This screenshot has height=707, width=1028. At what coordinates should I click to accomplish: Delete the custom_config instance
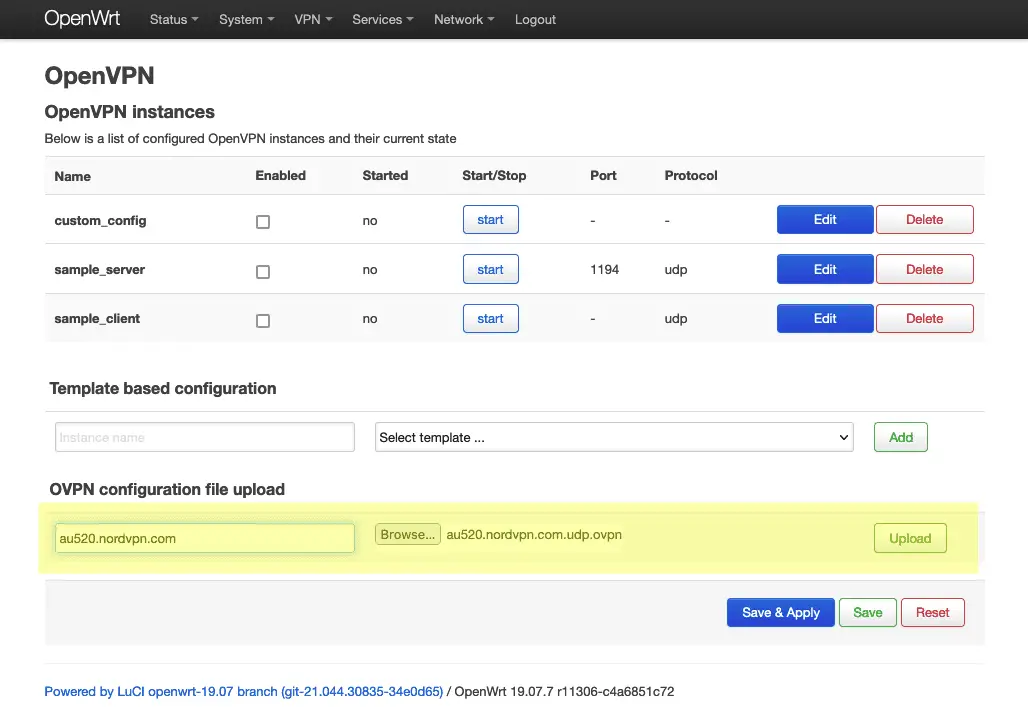click(x=924, y=220)
